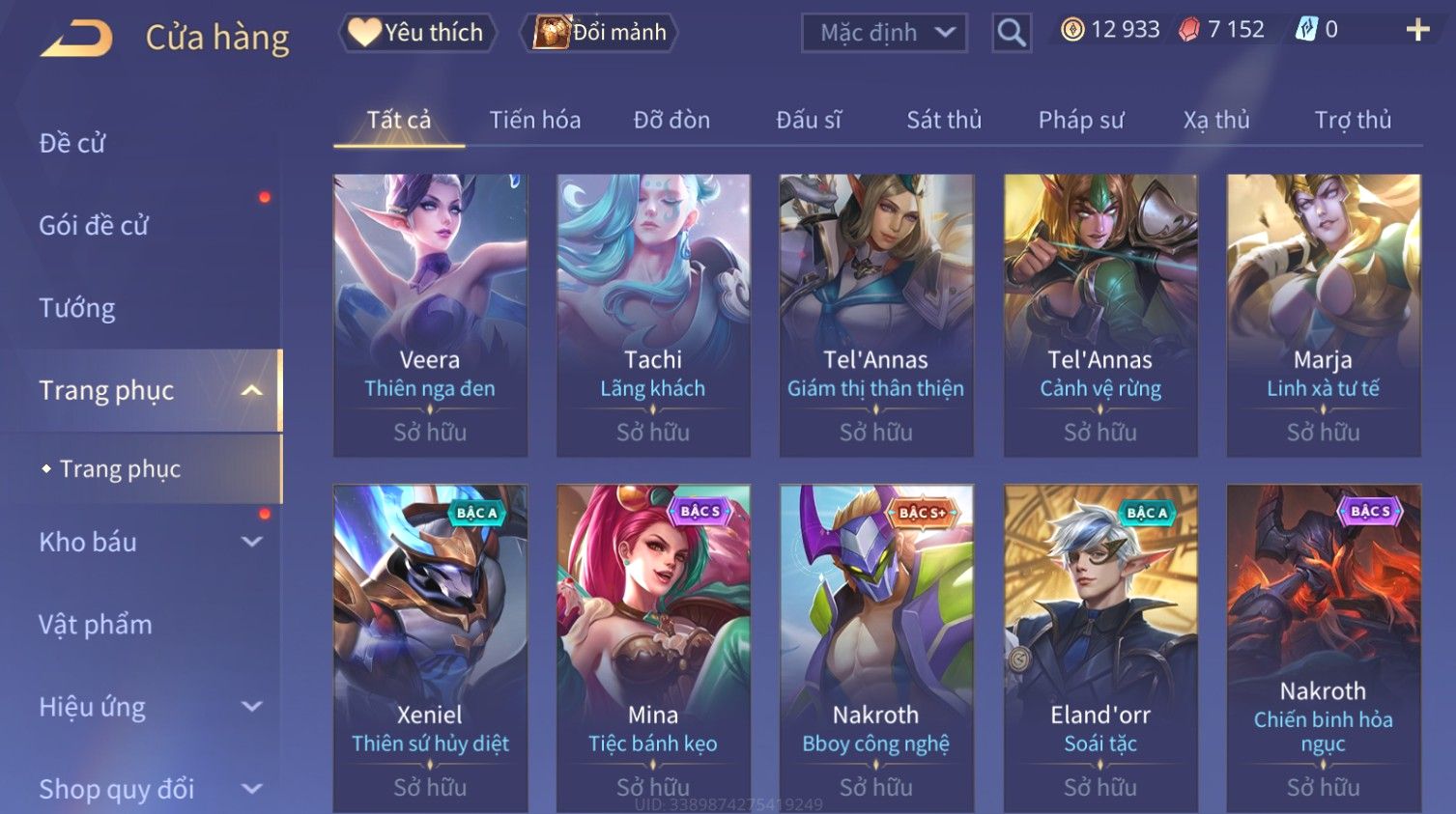Click the gold coin balance icon
The image size is (1456, 814).
point(1072,30)
